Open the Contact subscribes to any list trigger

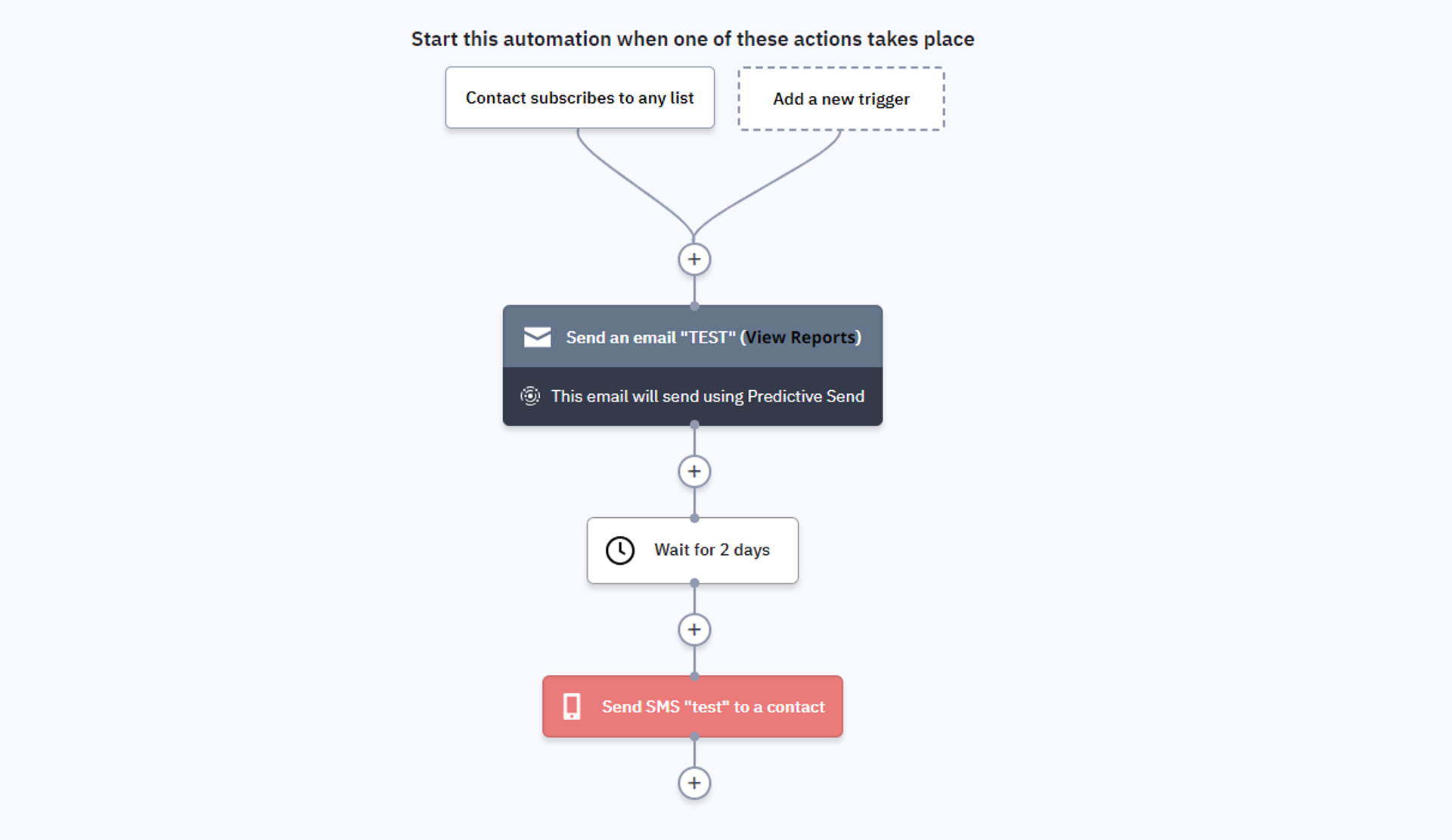point(579,98)
